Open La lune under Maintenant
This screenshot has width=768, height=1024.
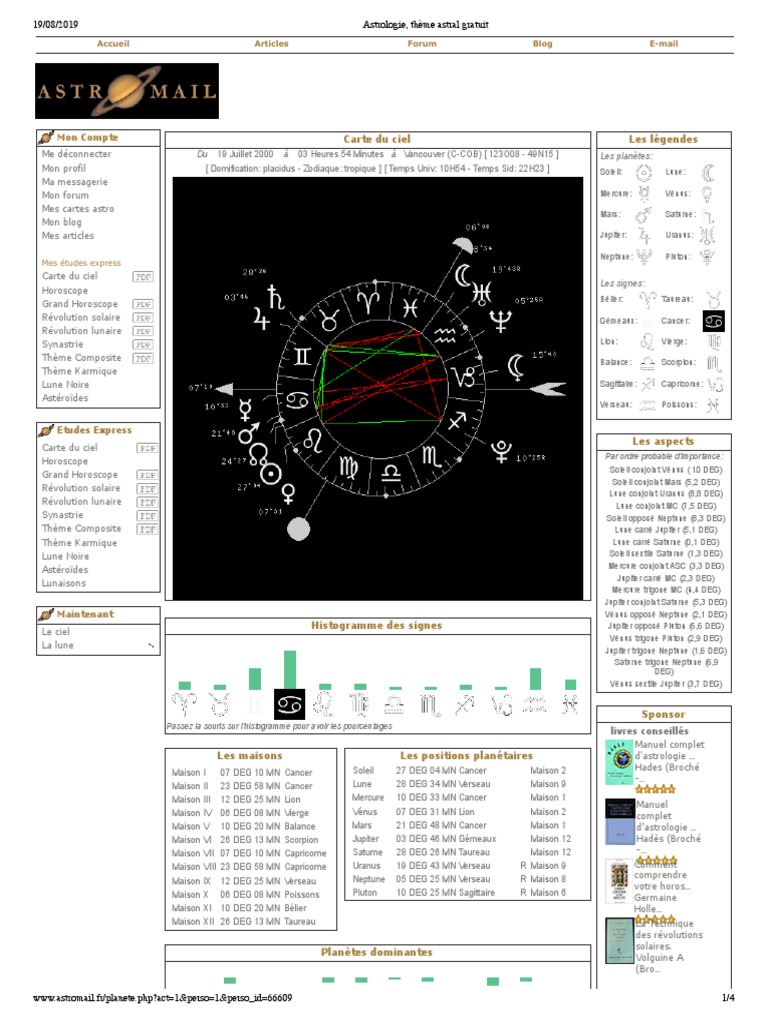pos(57,645)
